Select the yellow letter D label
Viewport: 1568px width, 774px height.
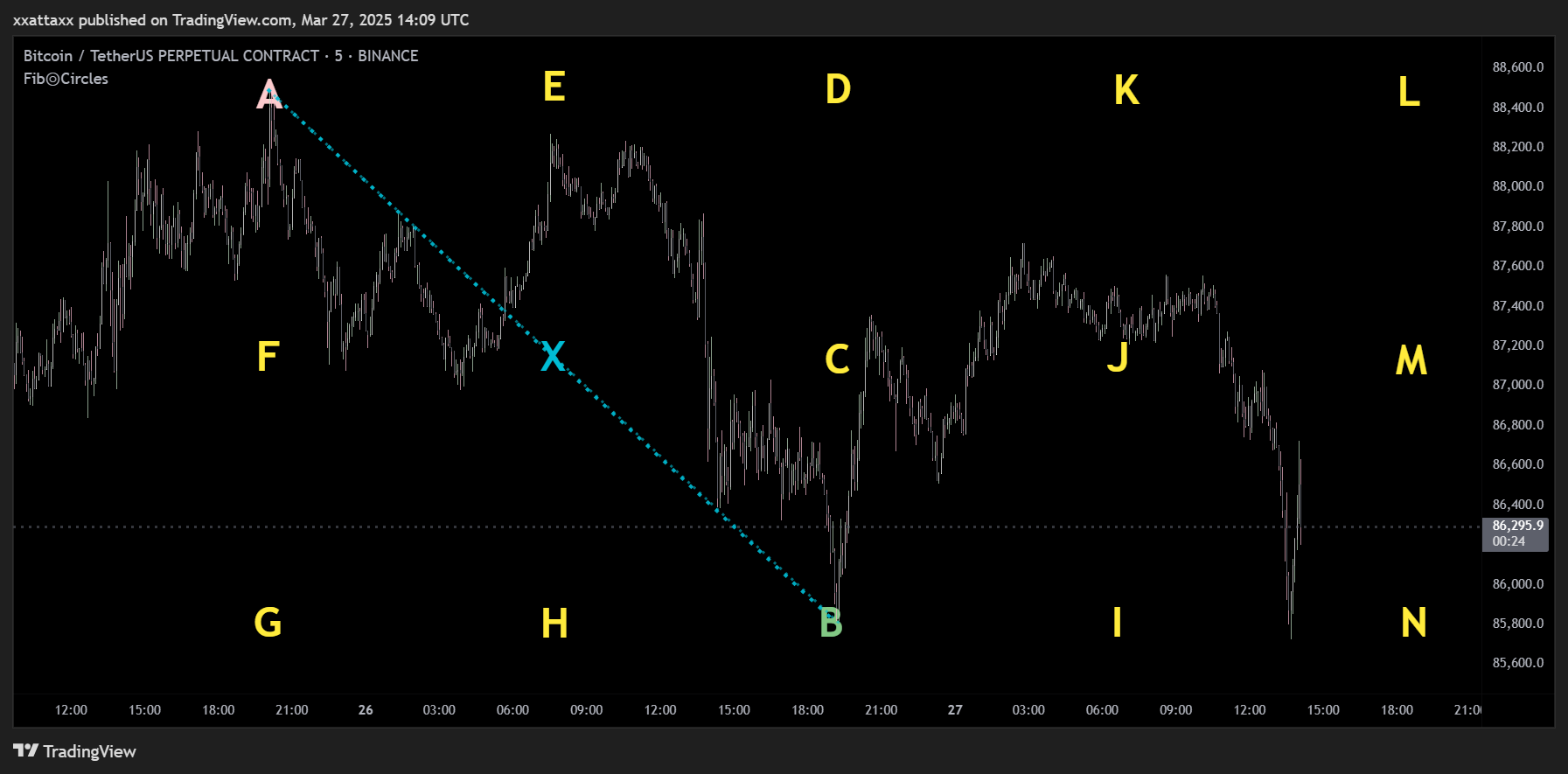pos(838,89)
